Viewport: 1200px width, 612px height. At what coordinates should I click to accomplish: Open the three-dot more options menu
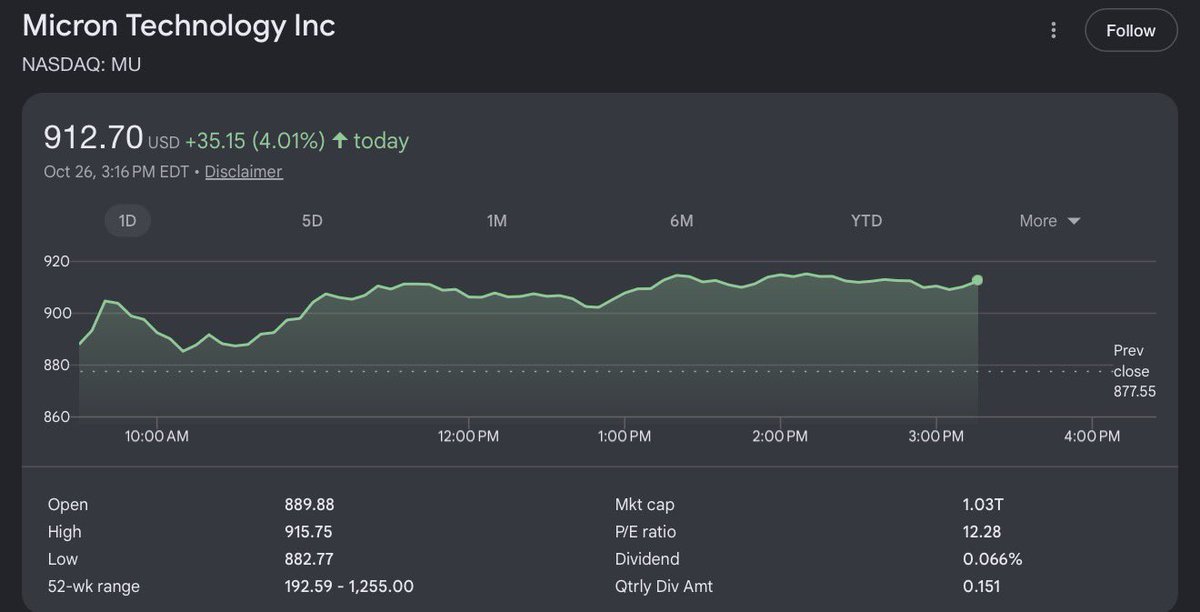click(x=1053, y=31)
